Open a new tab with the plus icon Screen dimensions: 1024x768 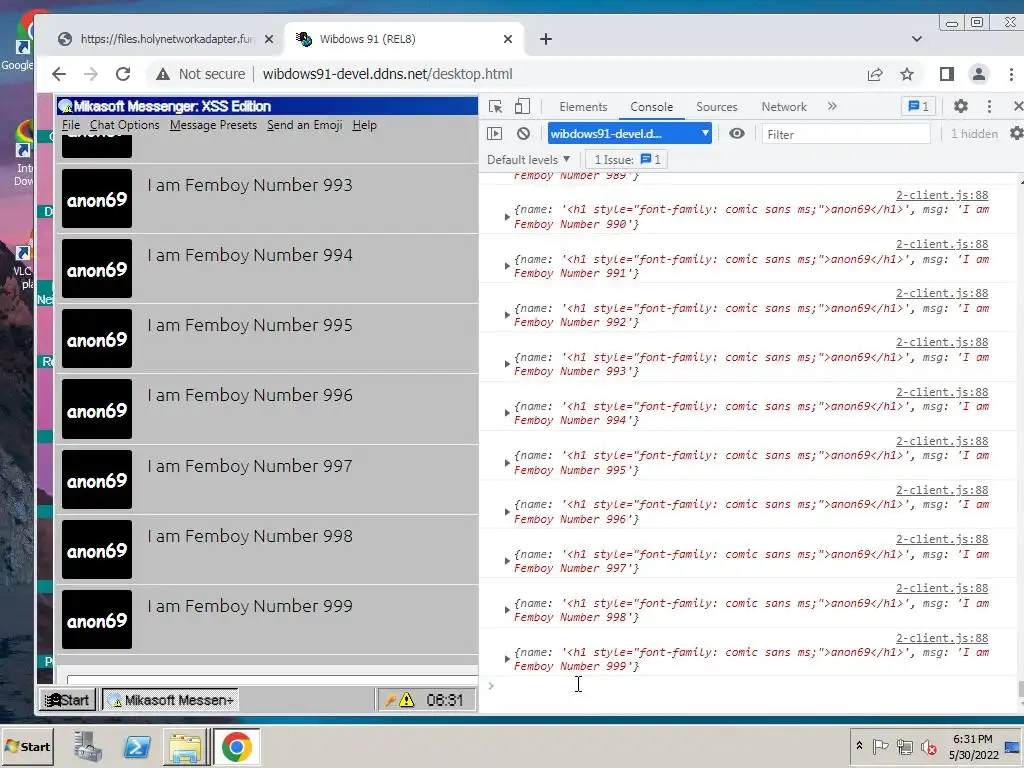tap(546, 39)
